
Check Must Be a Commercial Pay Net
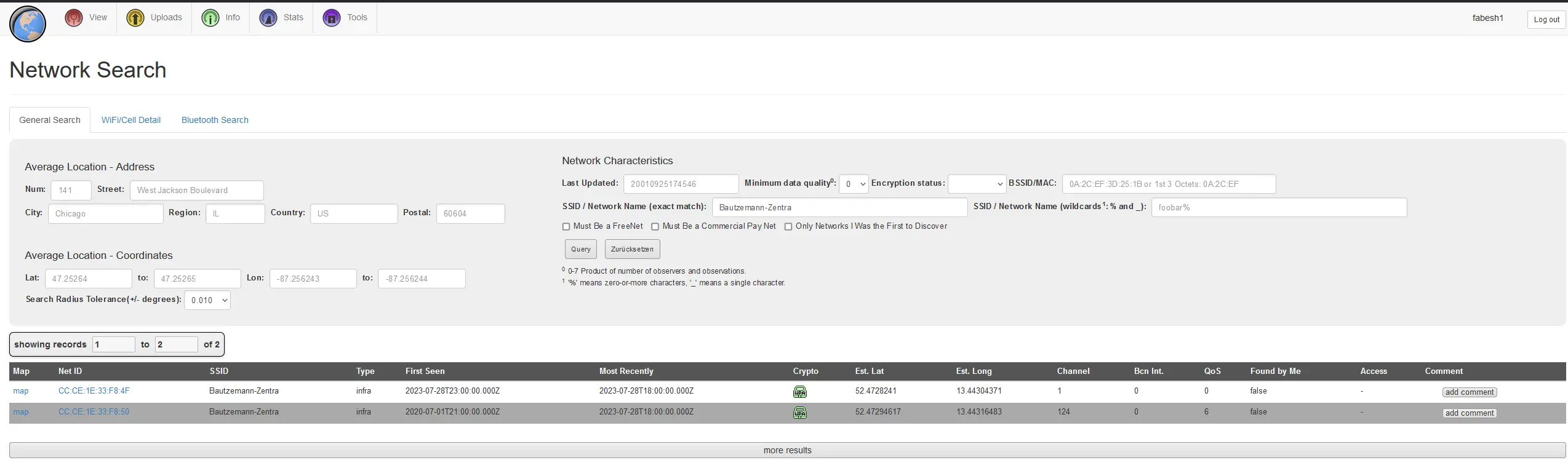tap(655, 227)
